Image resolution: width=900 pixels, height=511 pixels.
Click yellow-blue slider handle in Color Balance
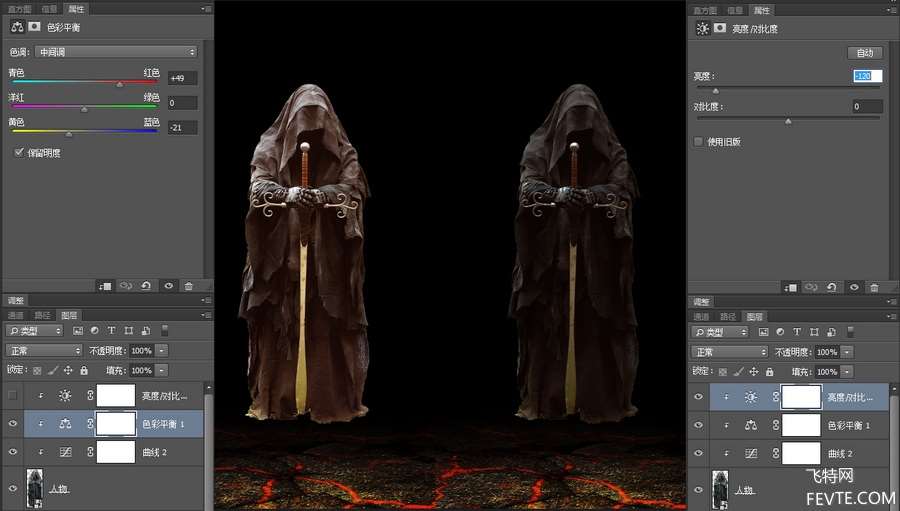[69, 134]
